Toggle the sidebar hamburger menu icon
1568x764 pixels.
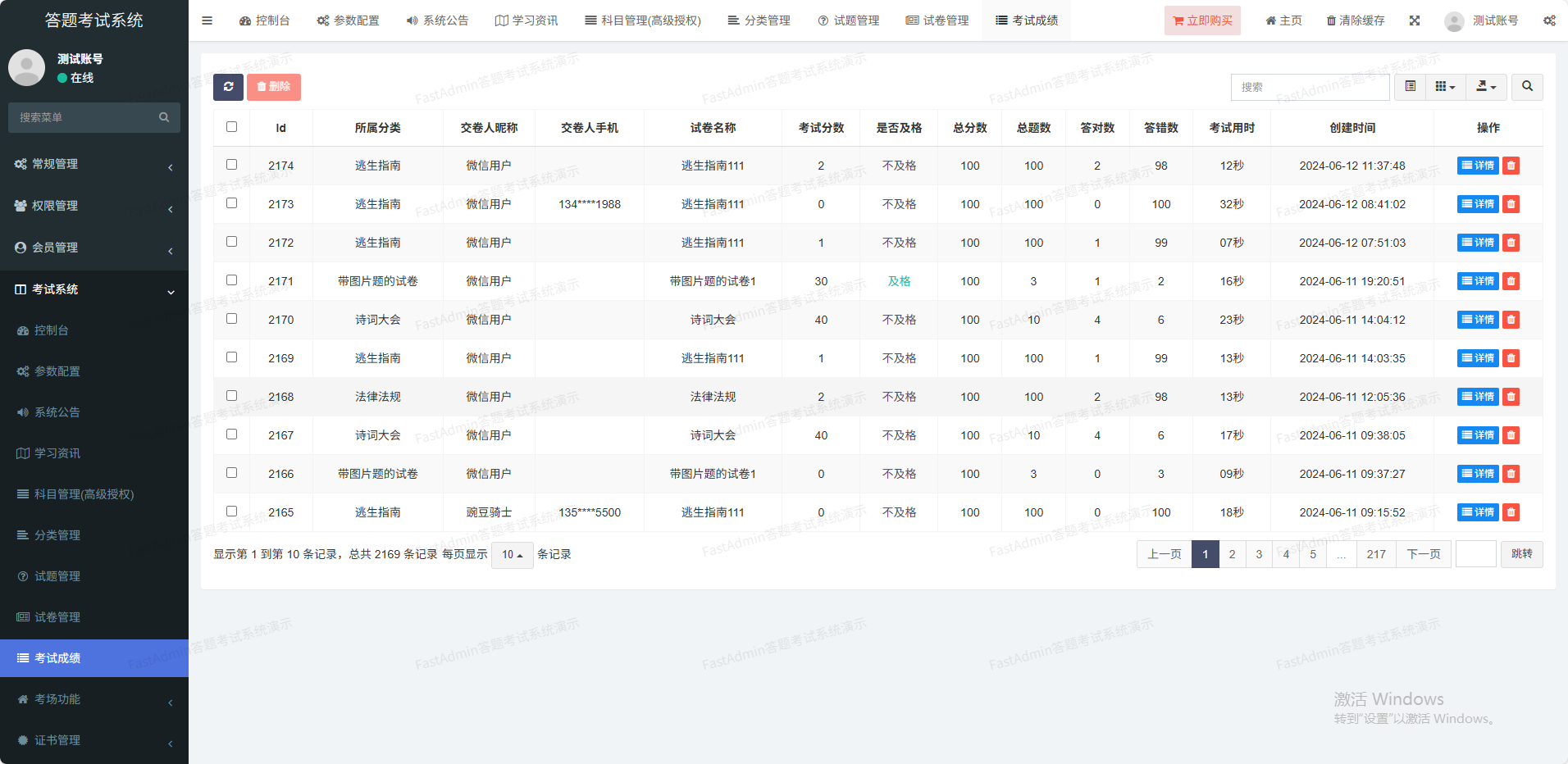(x=207, y=20)
